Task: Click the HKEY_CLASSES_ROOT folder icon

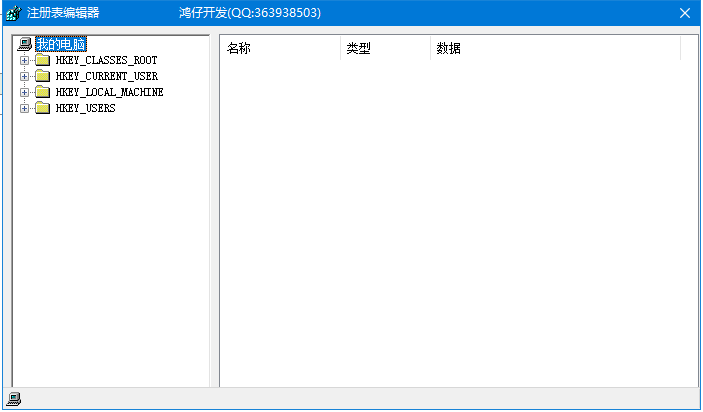Action: tap(42, 60)
